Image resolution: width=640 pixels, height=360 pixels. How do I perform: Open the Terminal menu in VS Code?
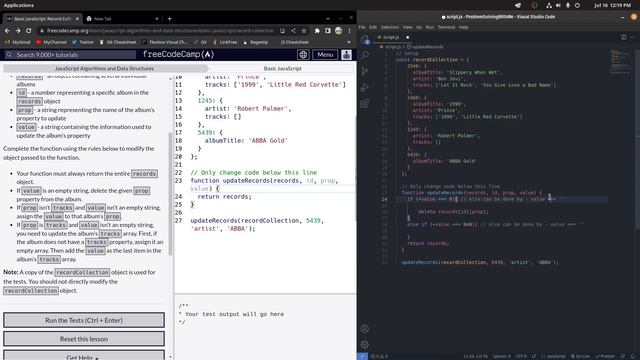coord(447,27)
